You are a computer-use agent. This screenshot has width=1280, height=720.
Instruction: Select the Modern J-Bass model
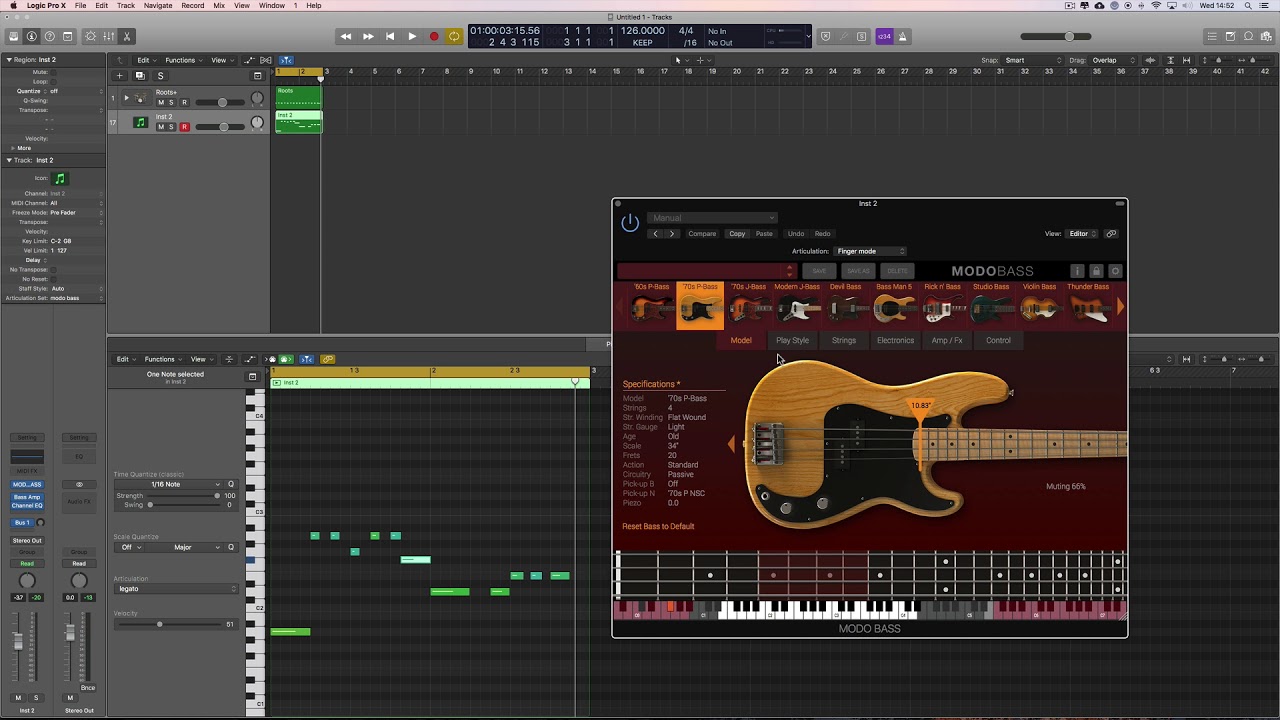[x=797, y=305]
